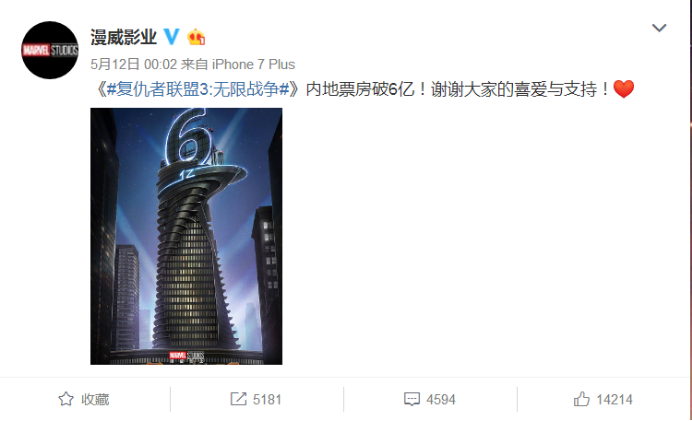Click the thumbs-up like icon
The height and width of the screenshot is (421, 692).
pyautogui.click(x=582, y=399)
